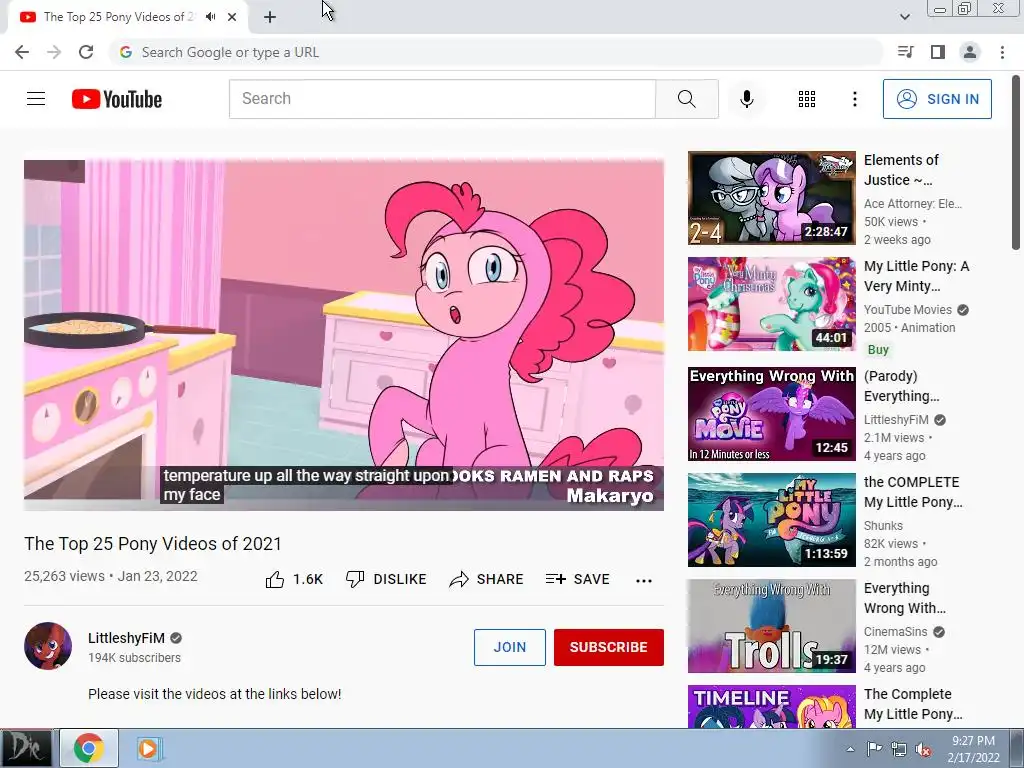
Task: Open the COMPLETE My Little Pony thumbnail
Action: click(x=771, y=519)
